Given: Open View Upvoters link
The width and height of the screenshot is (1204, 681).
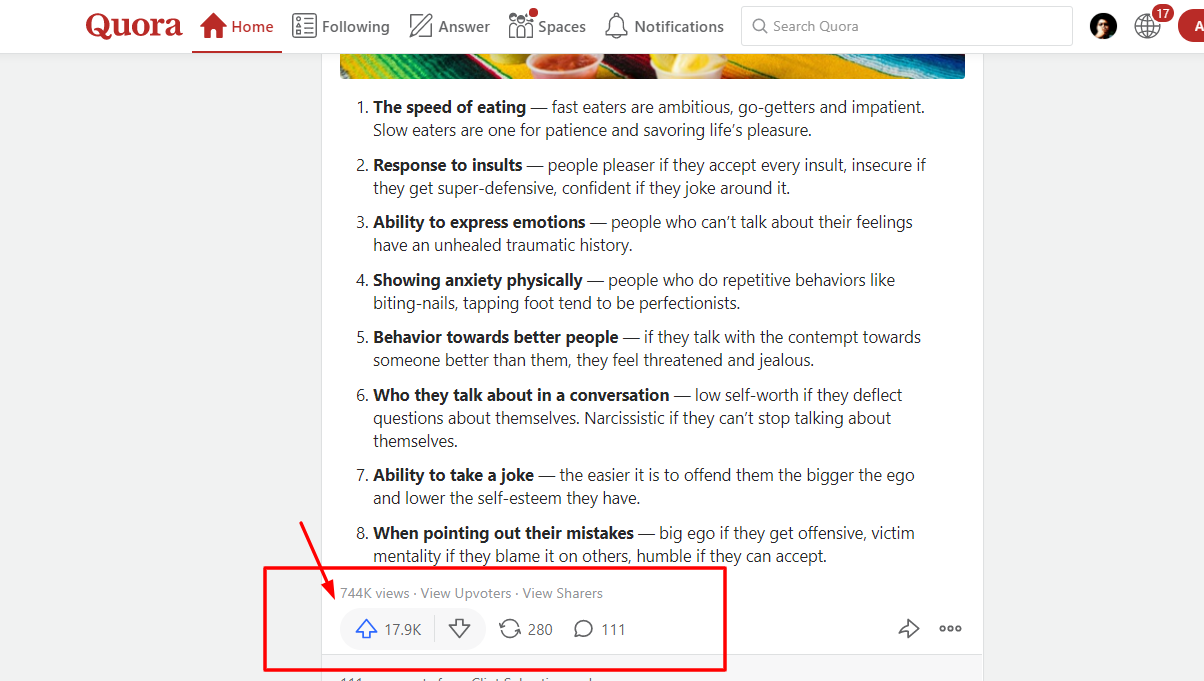Looking at the screenshot, I should point(465,593).
